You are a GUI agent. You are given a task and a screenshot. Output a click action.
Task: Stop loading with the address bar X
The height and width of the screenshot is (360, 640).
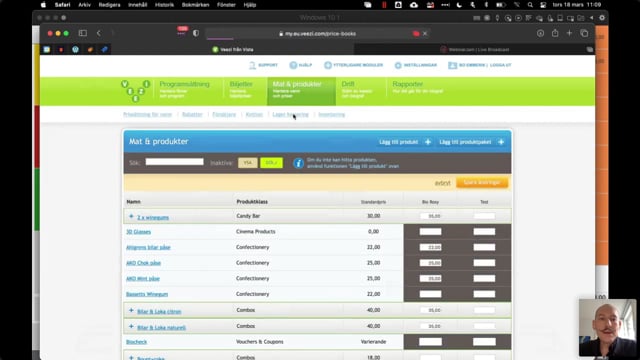(425, 33)
